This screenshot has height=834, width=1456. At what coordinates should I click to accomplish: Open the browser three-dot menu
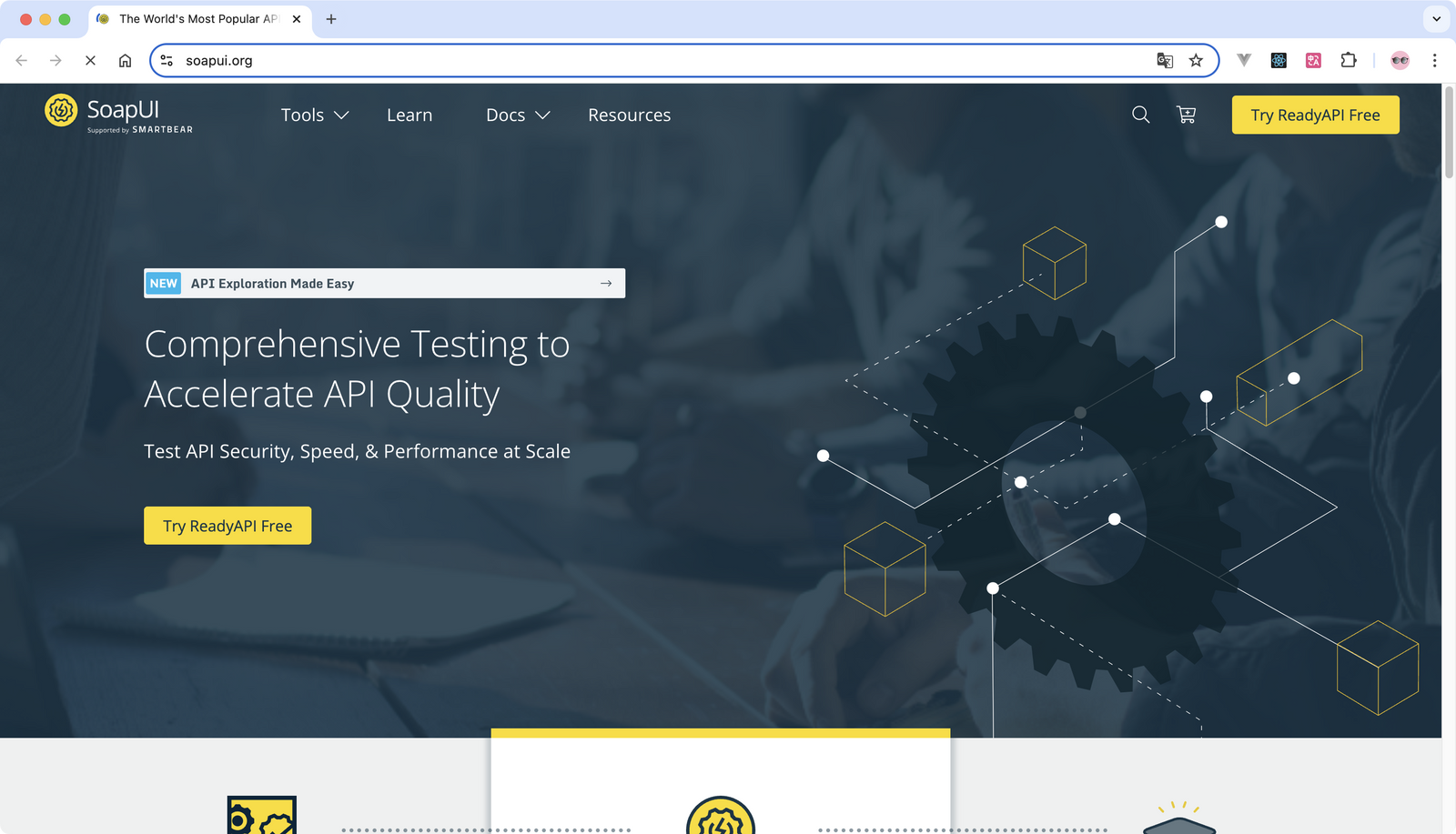click(1435, 60)
